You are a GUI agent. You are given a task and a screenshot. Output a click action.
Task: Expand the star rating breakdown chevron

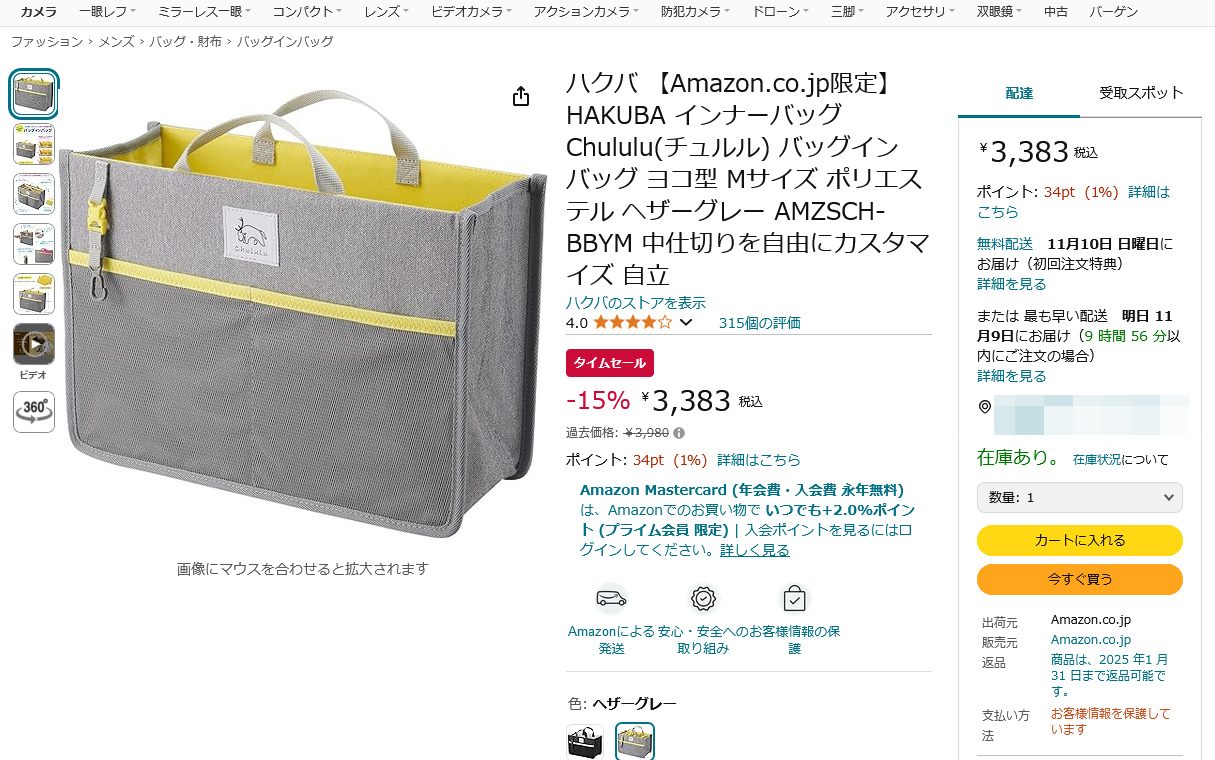[686, 322]
